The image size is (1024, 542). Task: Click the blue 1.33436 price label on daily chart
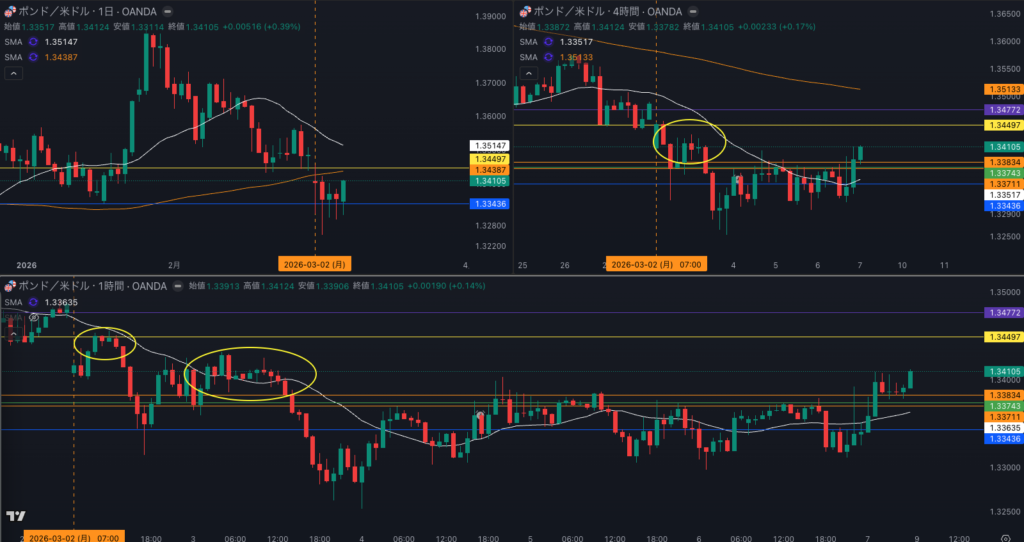tap(489, 204)
